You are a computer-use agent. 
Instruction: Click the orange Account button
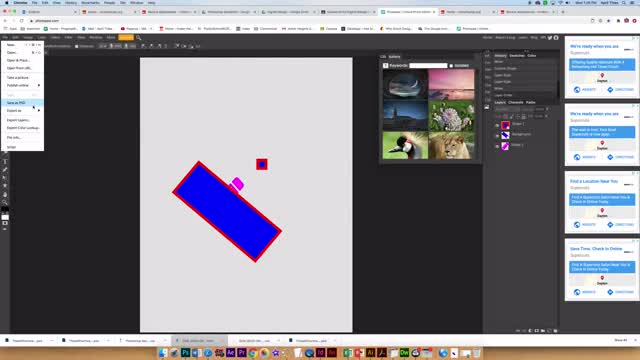tap(126, 38)
